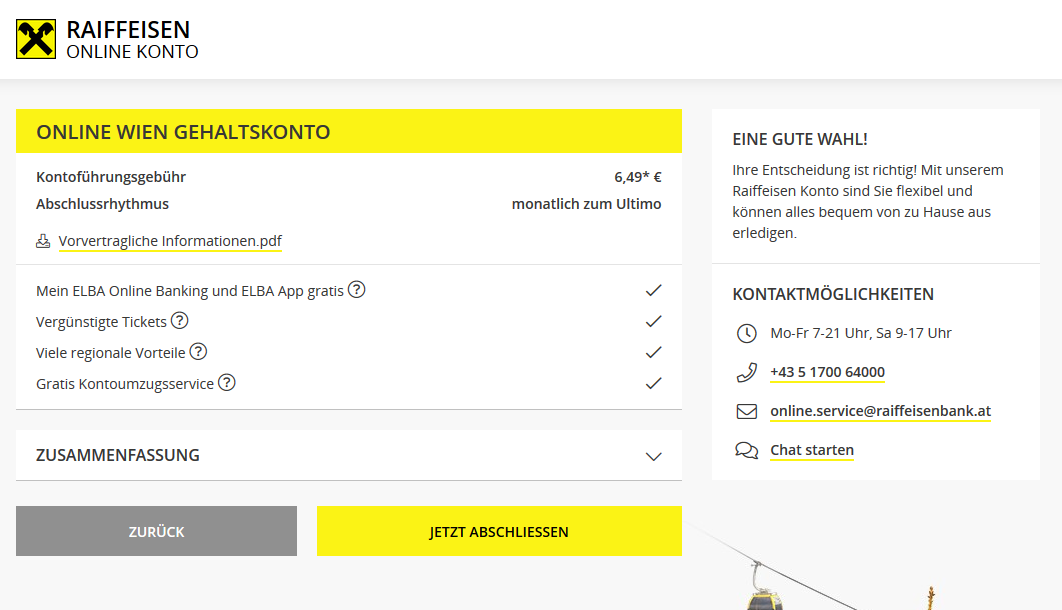Click the Raiffeisen logo icon
The image size is (1062, 610).
36,39
